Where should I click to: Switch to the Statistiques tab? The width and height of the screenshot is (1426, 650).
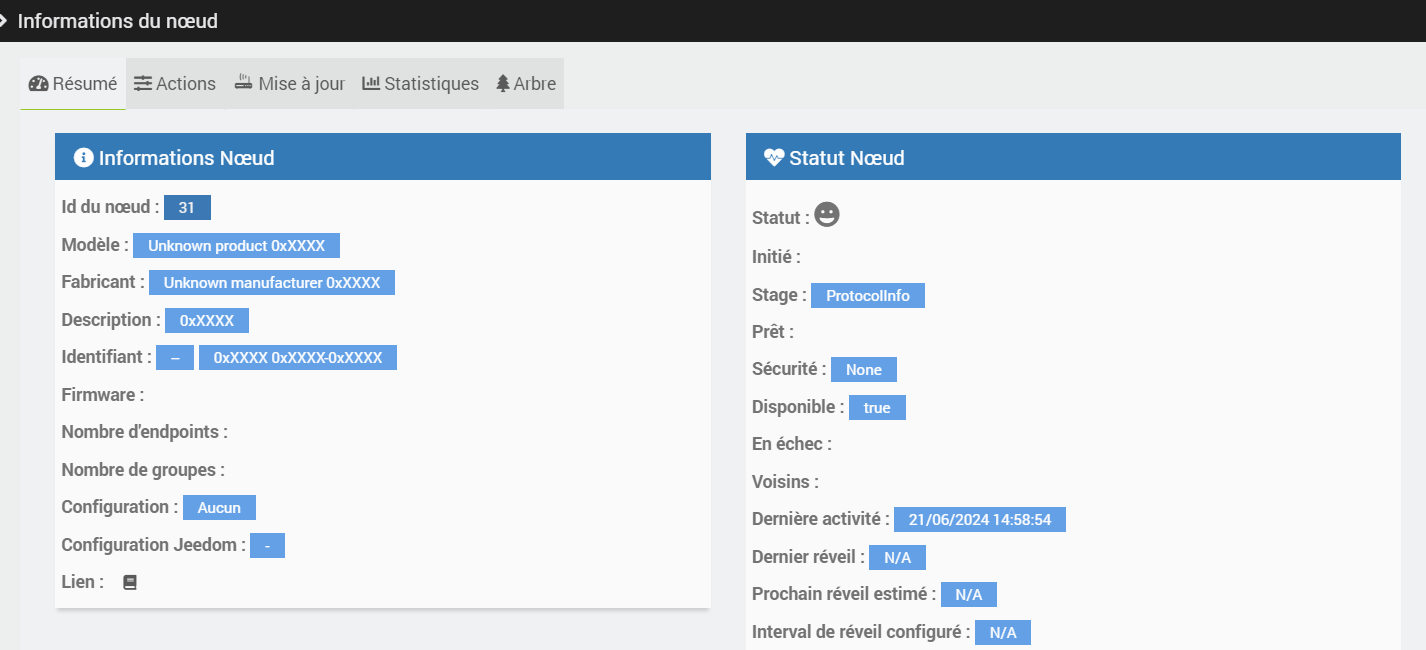(420, 84)
